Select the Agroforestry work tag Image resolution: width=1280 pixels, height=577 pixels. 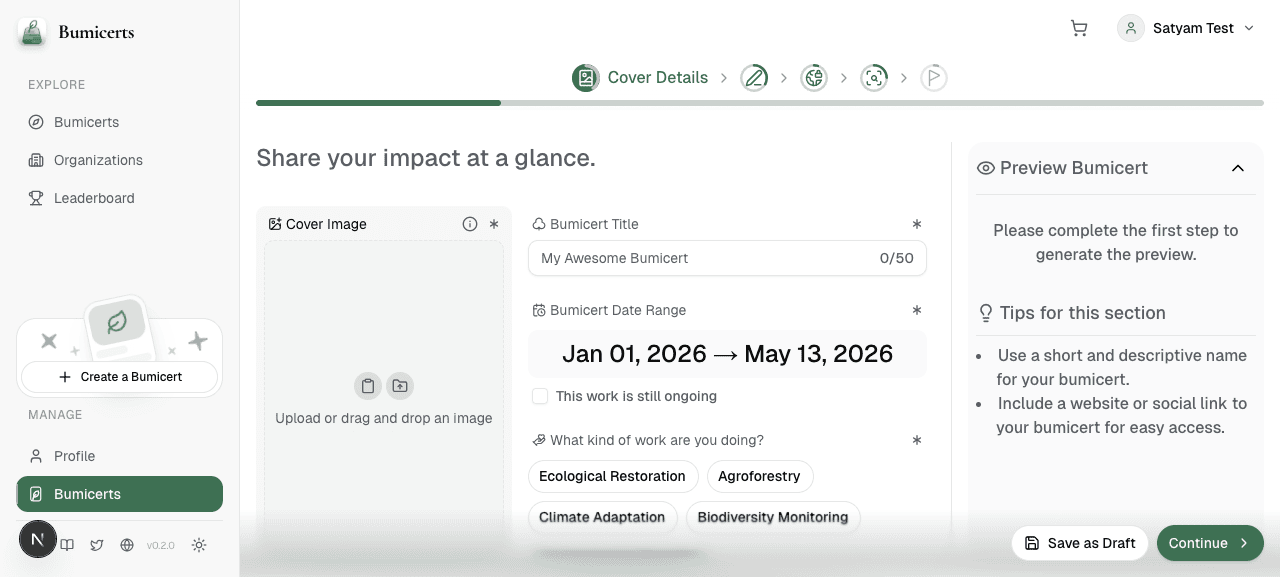(759, 476)
